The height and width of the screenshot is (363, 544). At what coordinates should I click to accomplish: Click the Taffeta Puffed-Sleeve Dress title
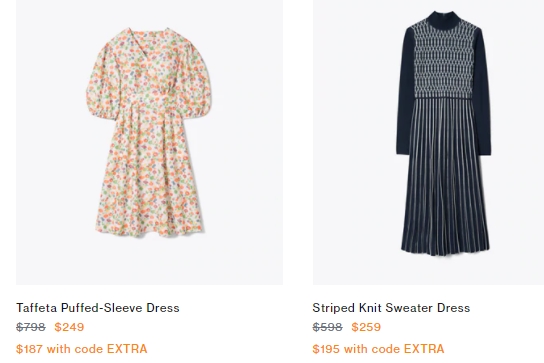[x=98, y=308]
